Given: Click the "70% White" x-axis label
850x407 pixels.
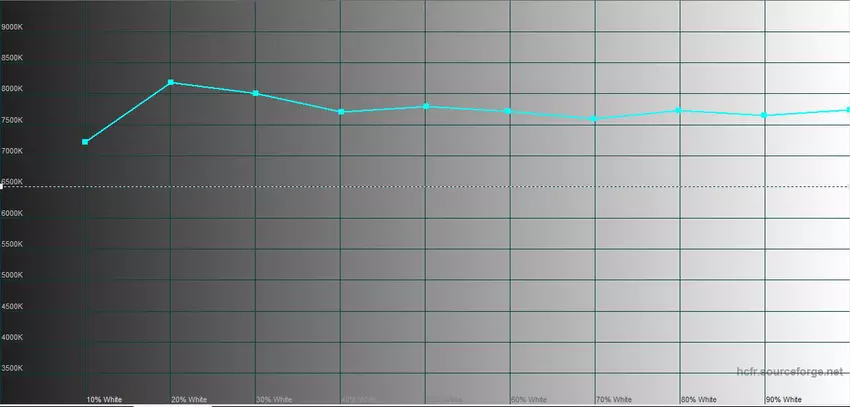Looking at the screenshot, I should click(614, 399).
